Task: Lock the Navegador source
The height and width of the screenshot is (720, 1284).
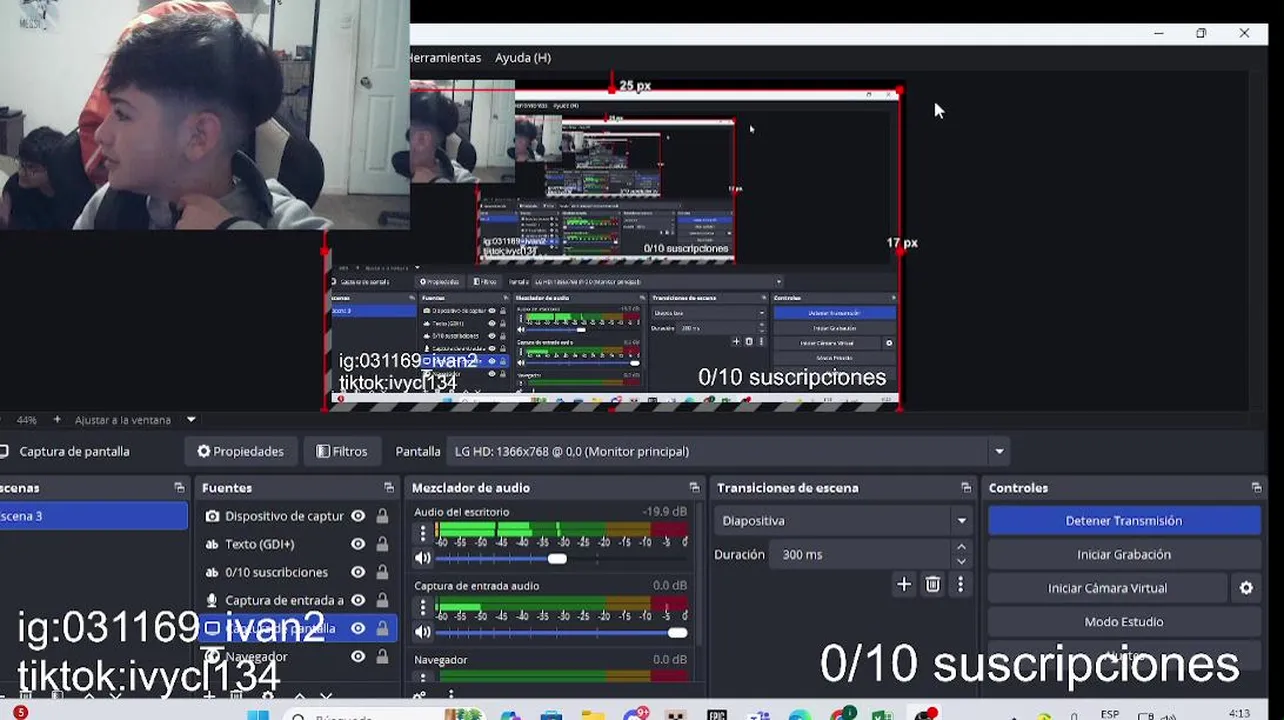Action: tap(382, 656)
